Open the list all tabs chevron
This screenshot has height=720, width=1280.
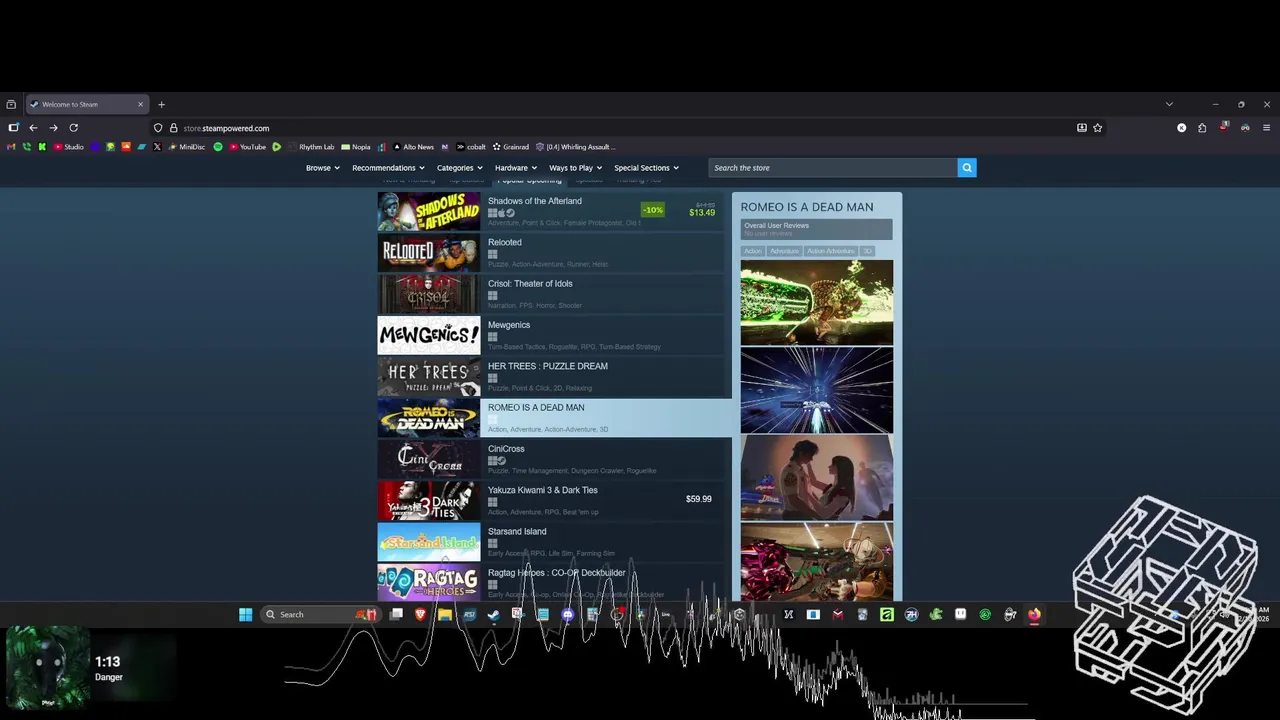1169,104
